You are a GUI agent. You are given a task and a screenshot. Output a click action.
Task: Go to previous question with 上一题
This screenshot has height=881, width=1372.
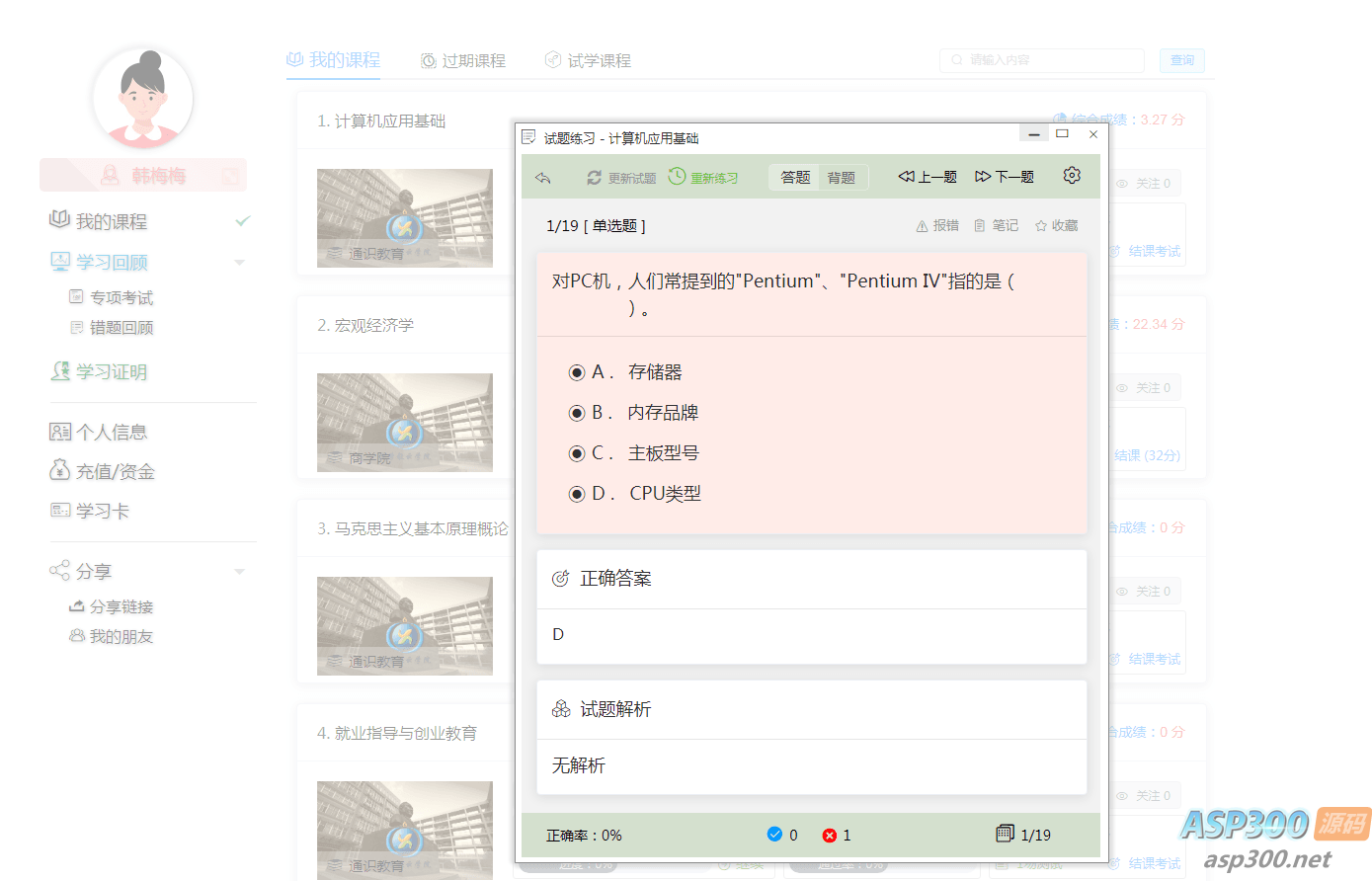(928, 177)
